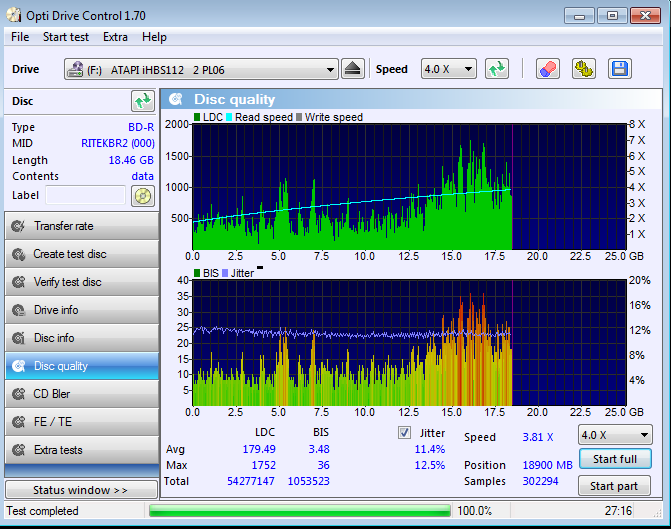Click the Test completed status text
Viewport: 672px width, 529px height.
[42, 511]
